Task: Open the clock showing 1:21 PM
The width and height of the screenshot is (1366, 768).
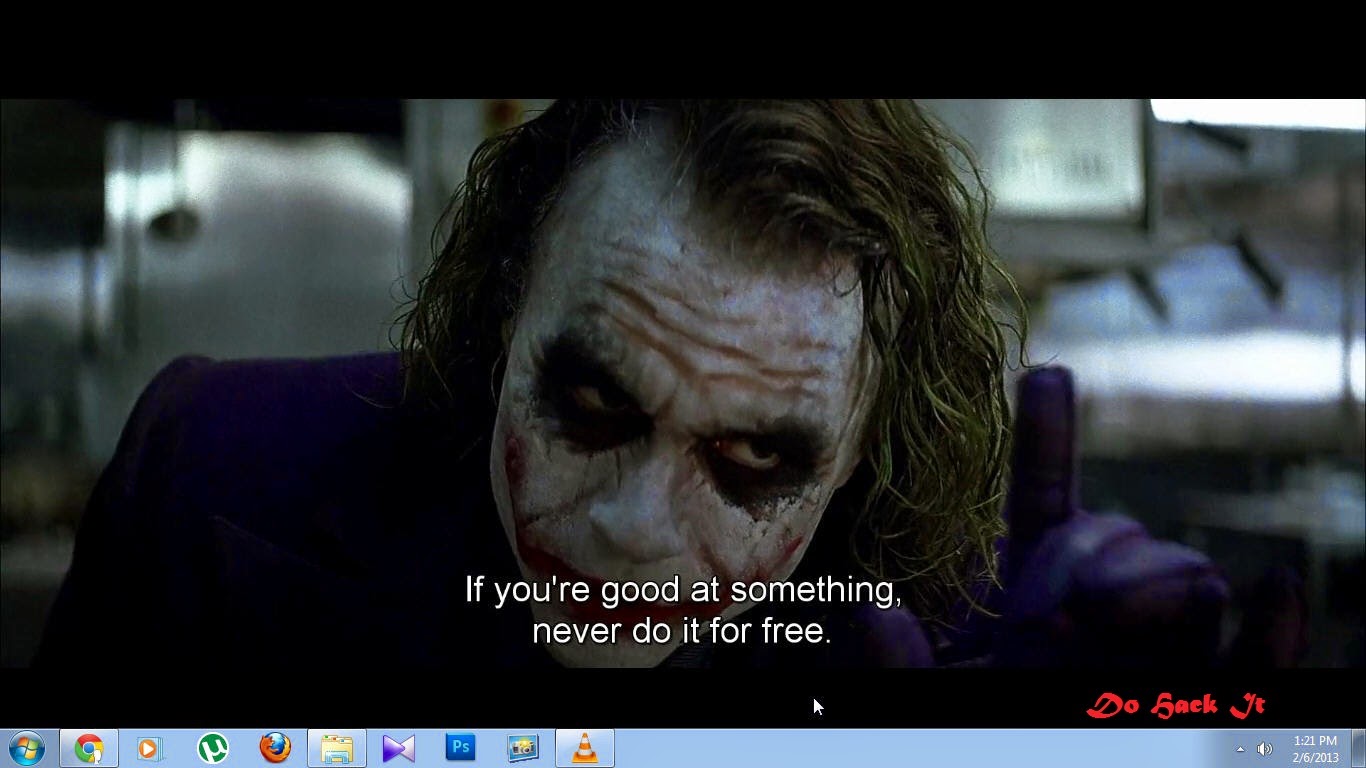Action: 1315,749
